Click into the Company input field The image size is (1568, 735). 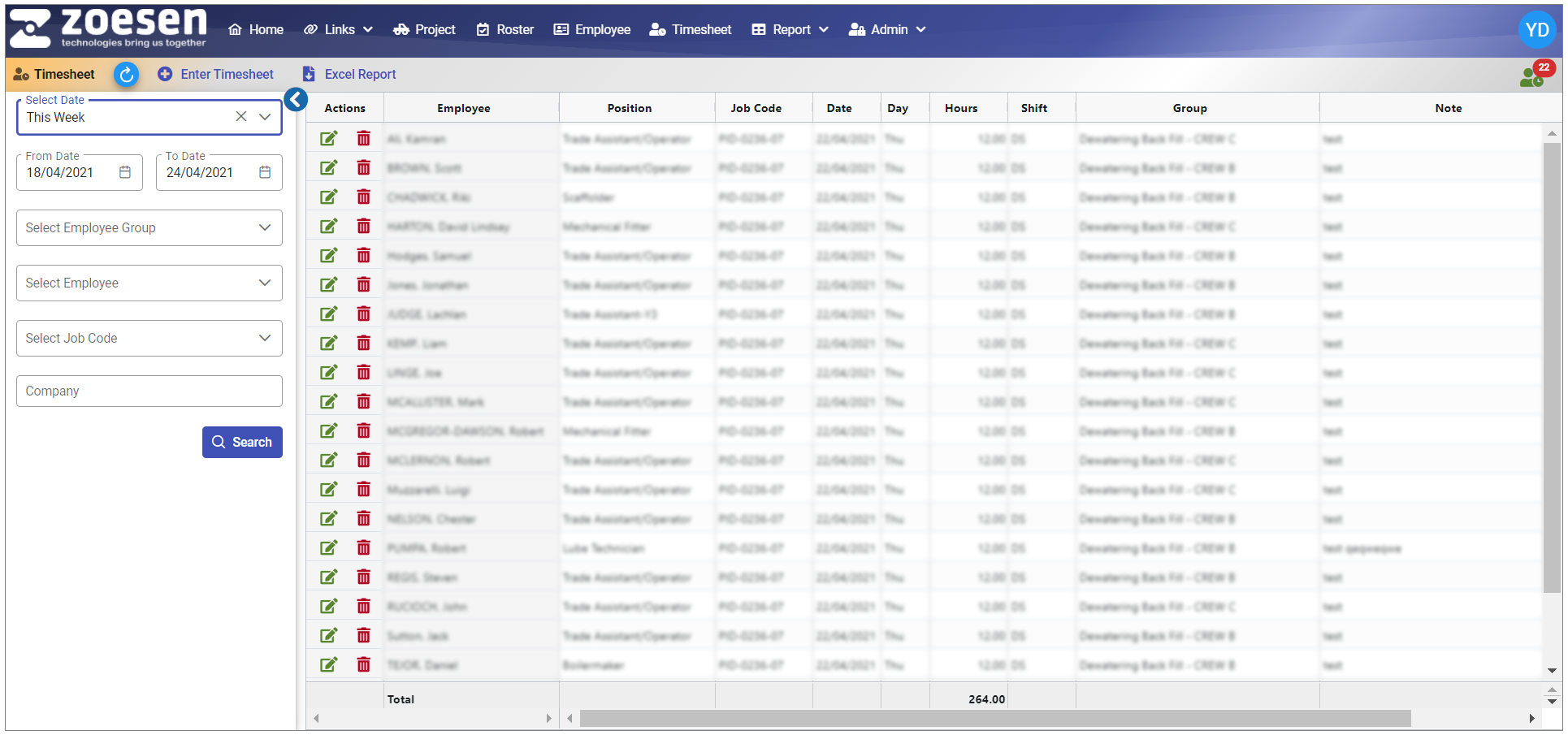point(149,391)
